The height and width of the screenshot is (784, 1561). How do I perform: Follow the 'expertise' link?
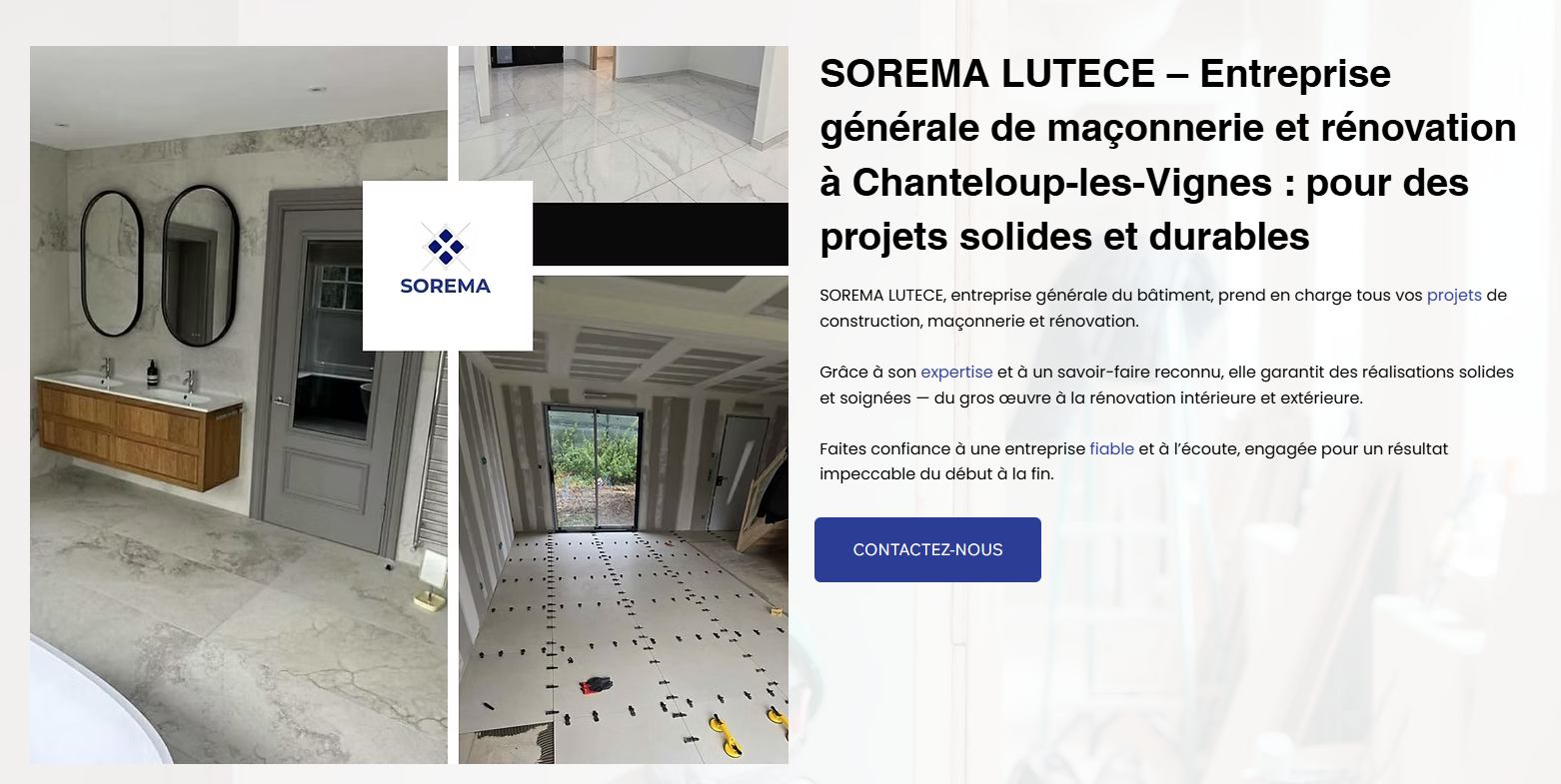(x=956, y=372)
